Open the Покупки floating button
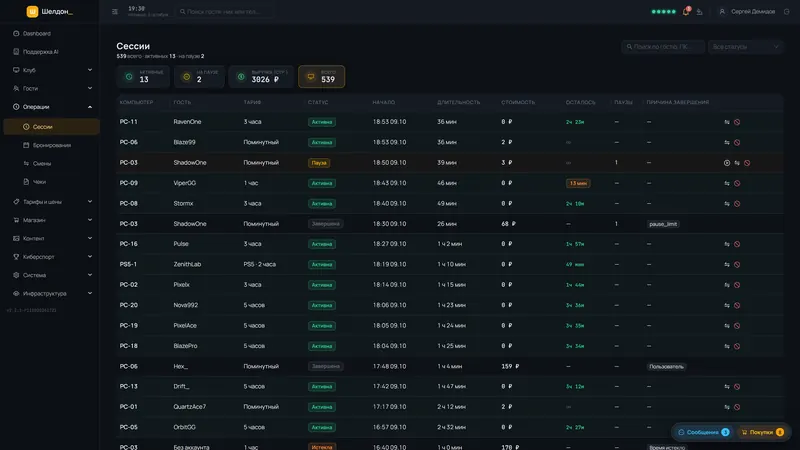The height and width of the screenshot is (450, 800). point(763,432)
